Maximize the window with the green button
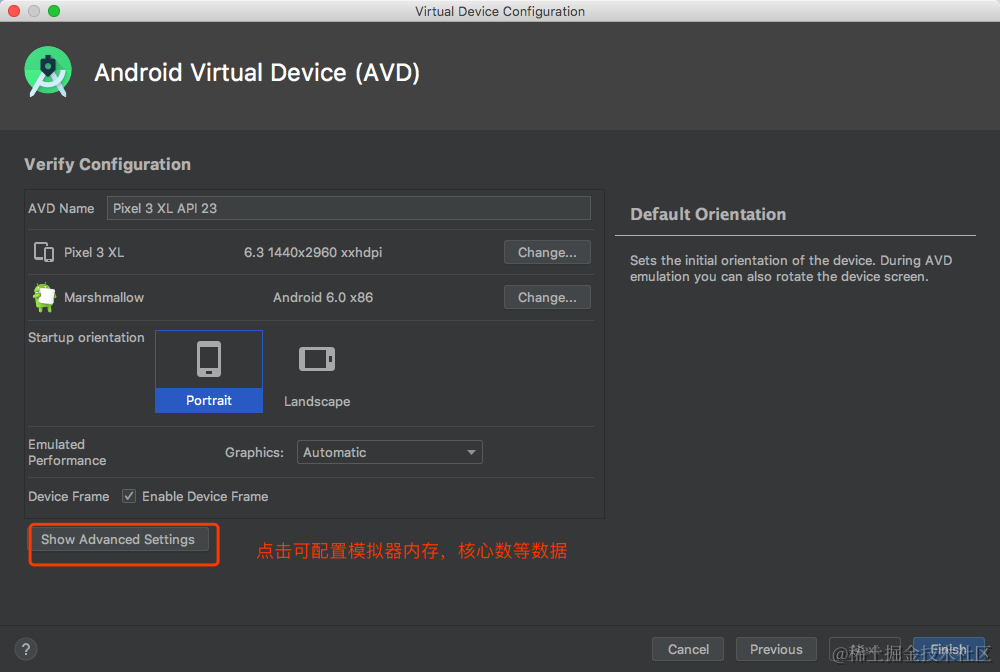This screenshot has width=1000, height=672. (x=54, y=11)
